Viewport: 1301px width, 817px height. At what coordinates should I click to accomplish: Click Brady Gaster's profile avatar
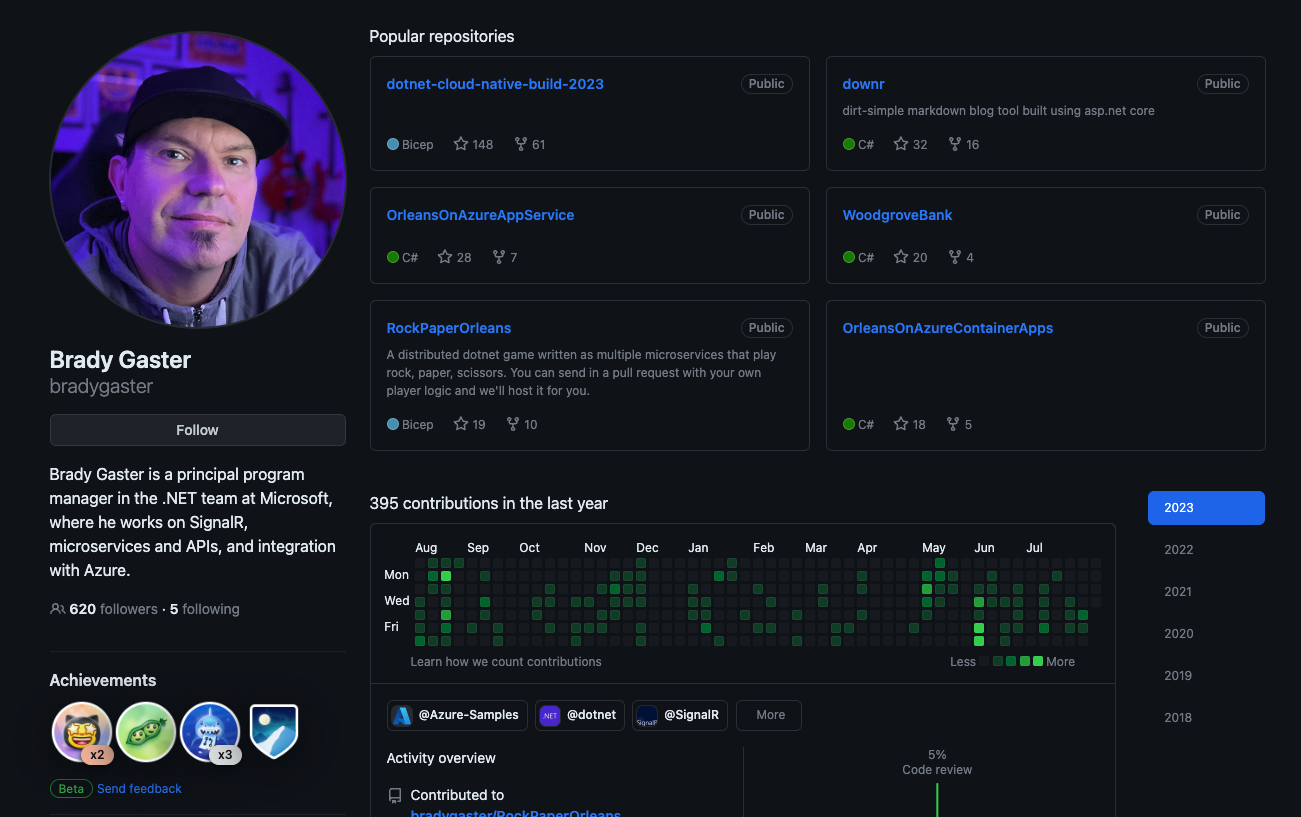tap(197, 180)
